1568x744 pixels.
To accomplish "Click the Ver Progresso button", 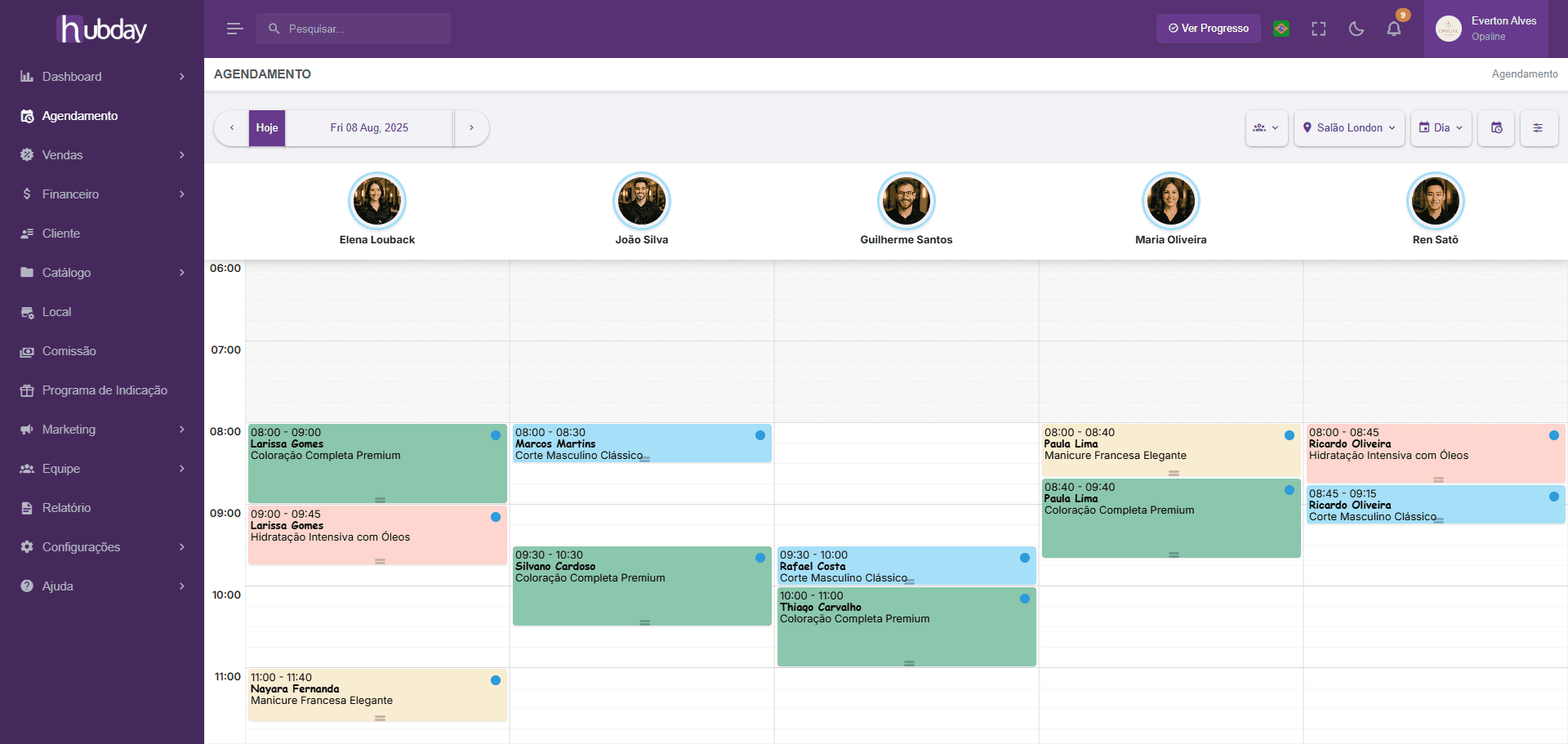I will (x=1208, y=28).
